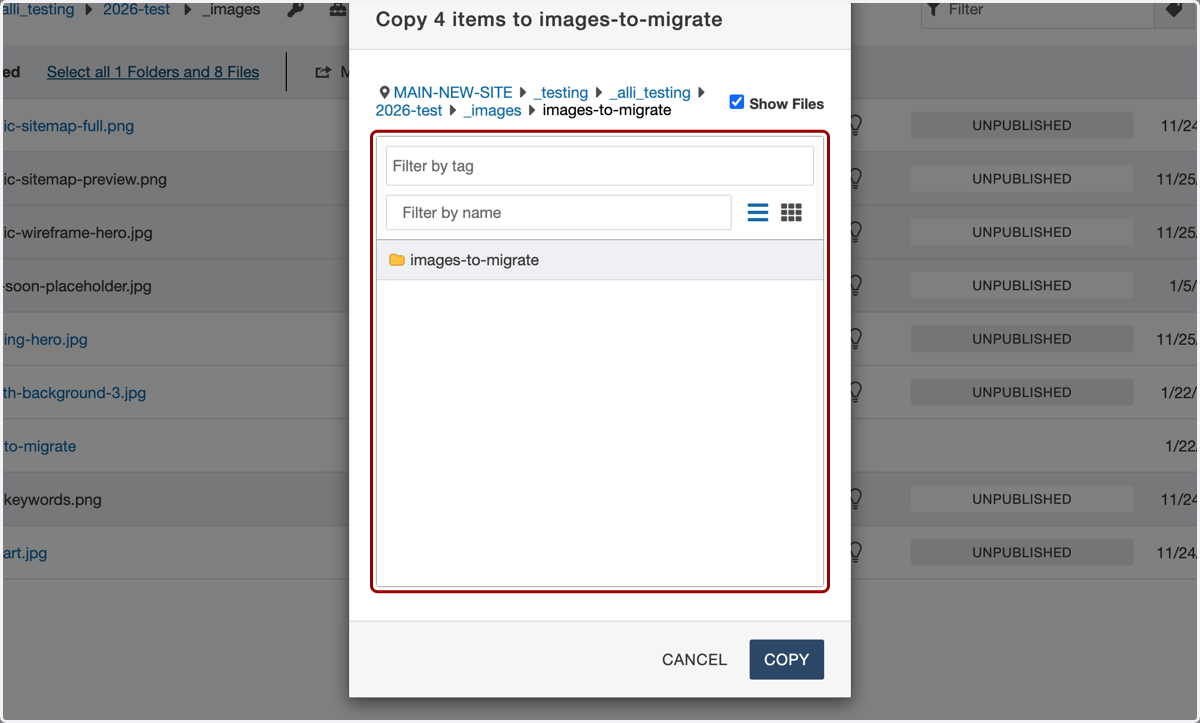Click the wrench icon in the background header
The width and height of the screenshot is (1200, 723).
click(x=295, y=10)
